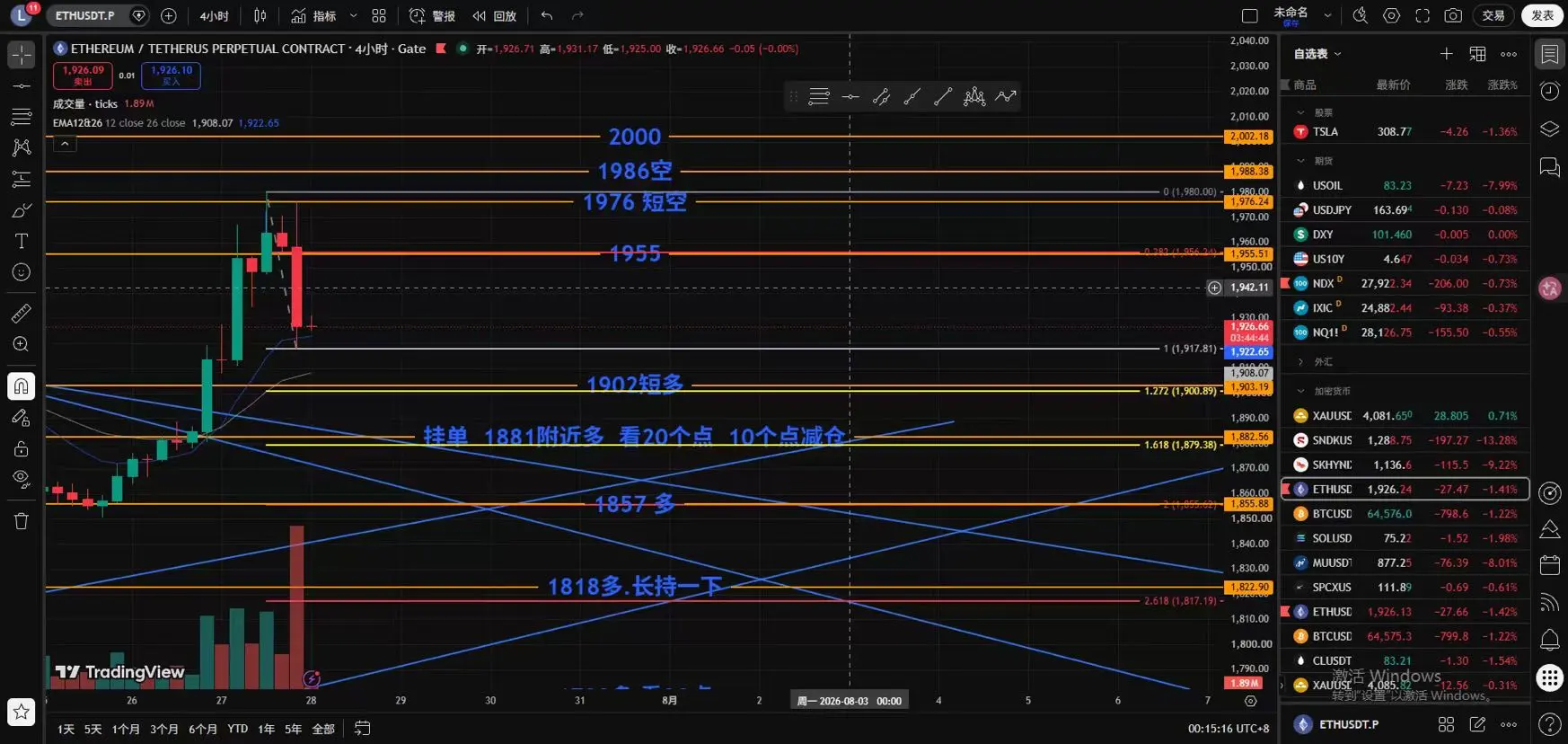Screen dimensions: 1568x744
Task: Click the trash icon to remove drawings
Action: click(x=22, y=521)
